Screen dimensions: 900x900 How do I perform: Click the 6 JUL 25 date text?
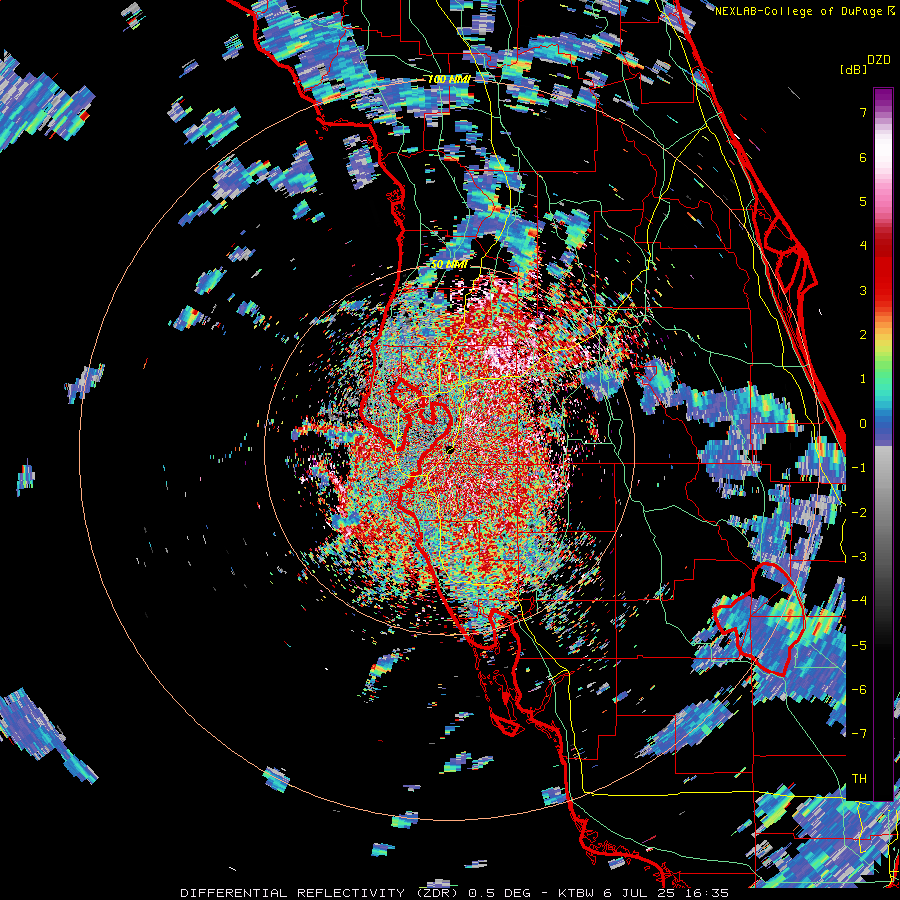tap(641, 893)
